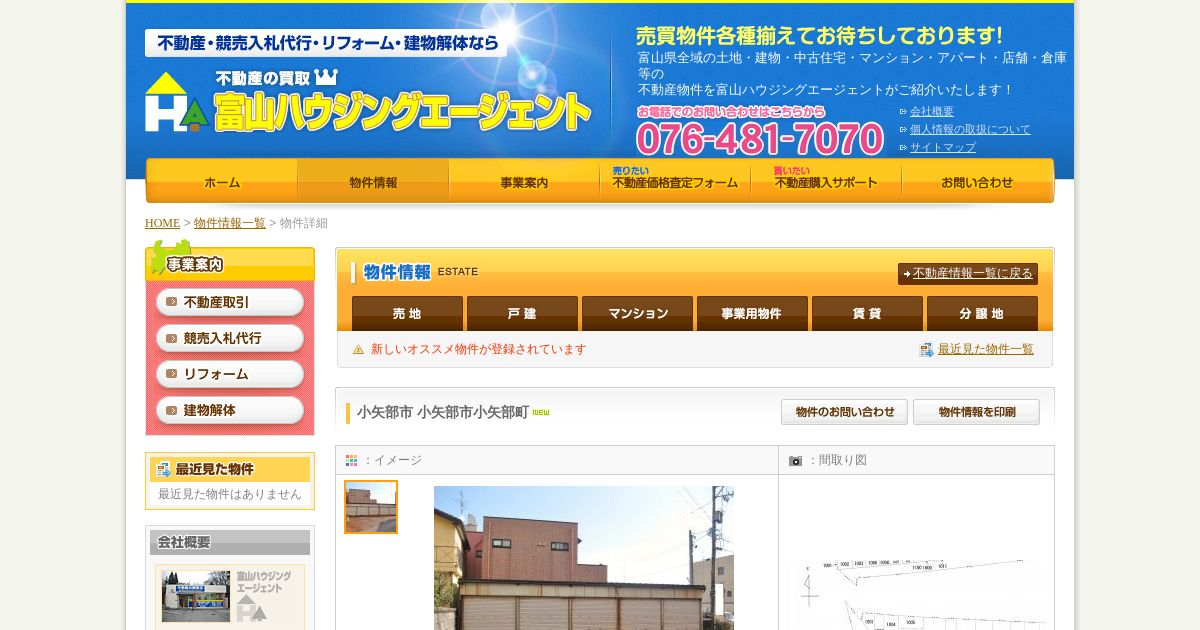This screenshot has height=630, width=1200.
Task: Open 競売入札代行 in the sidebar
Action: click(230, 338)
